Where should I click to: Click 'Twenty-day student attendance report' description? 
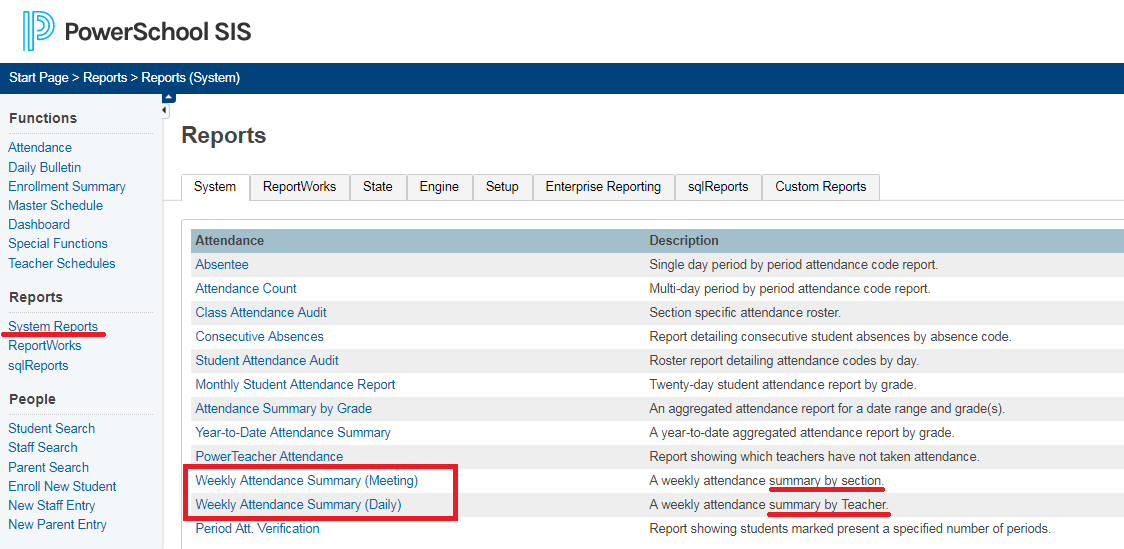pos(783,384)
